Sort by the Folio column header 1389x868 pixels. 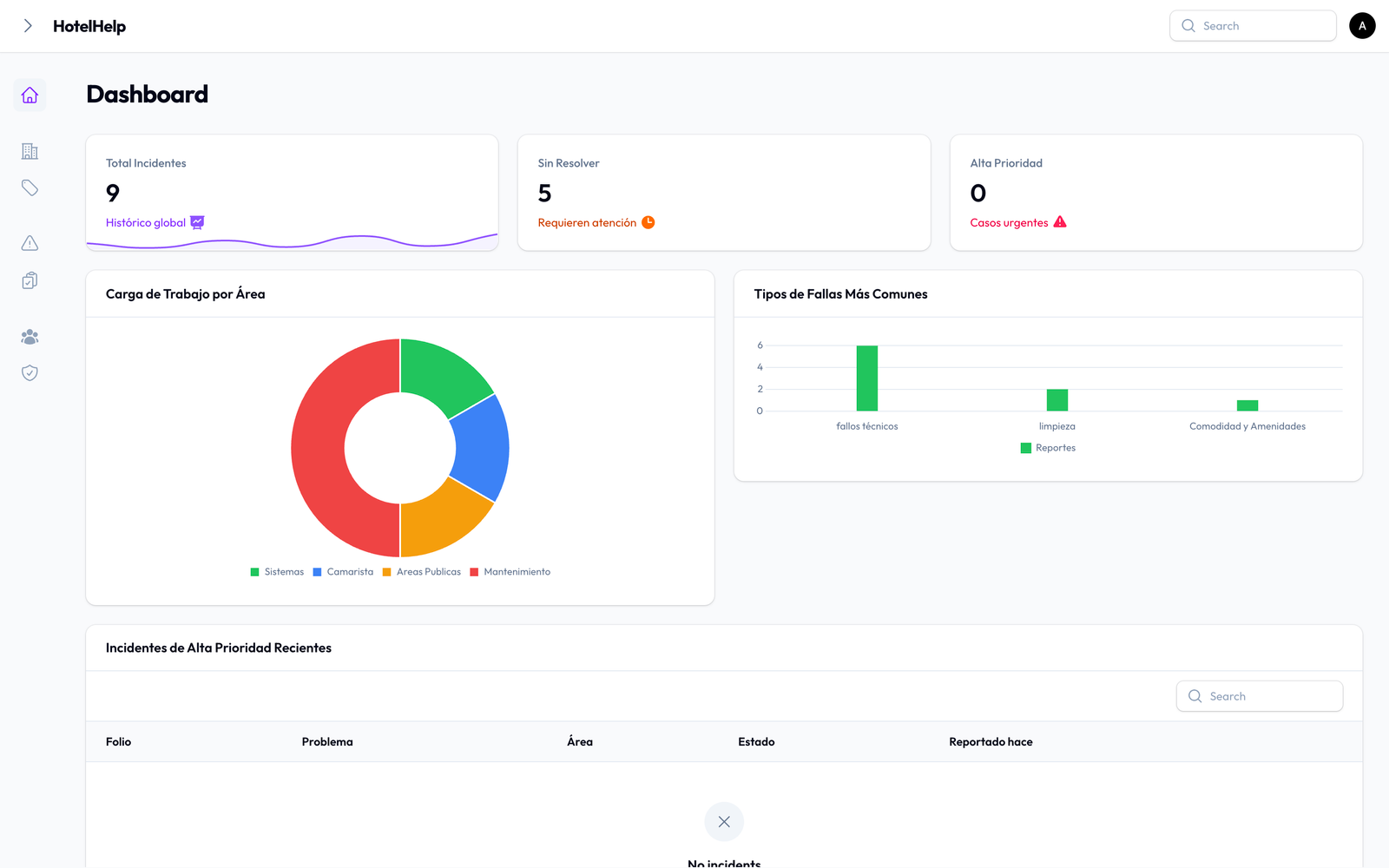119,742
